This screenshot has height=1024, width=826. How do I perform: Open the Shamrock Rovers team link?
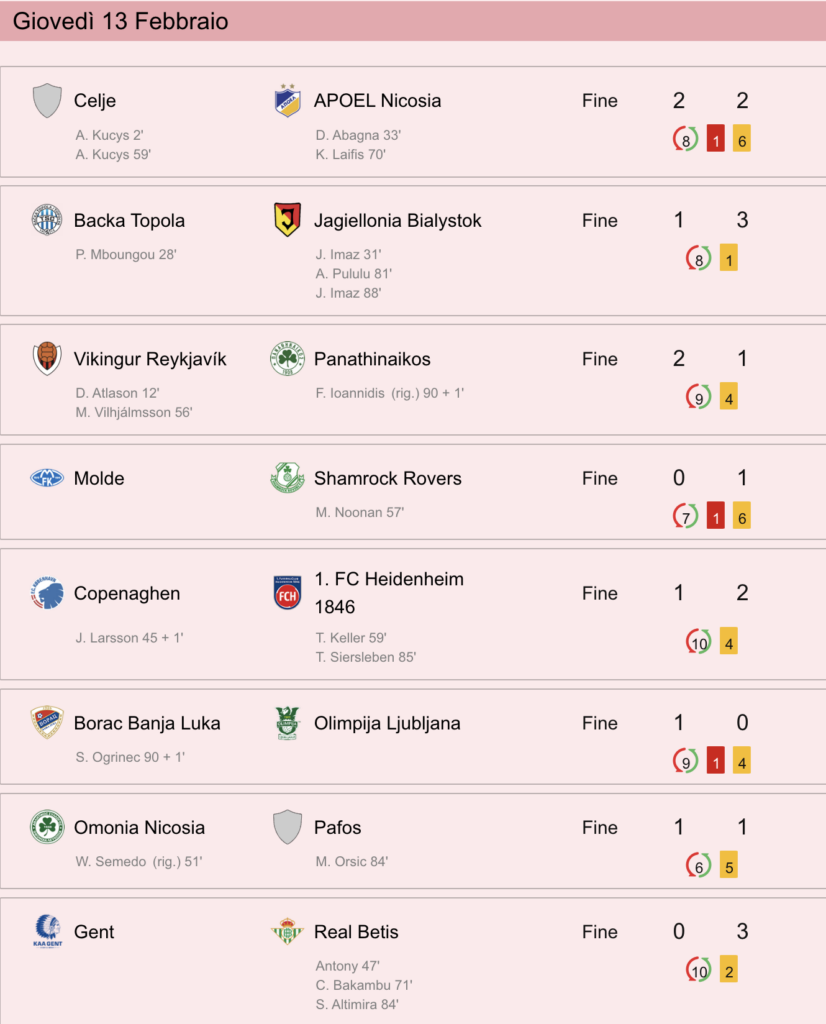click(388, 478)
